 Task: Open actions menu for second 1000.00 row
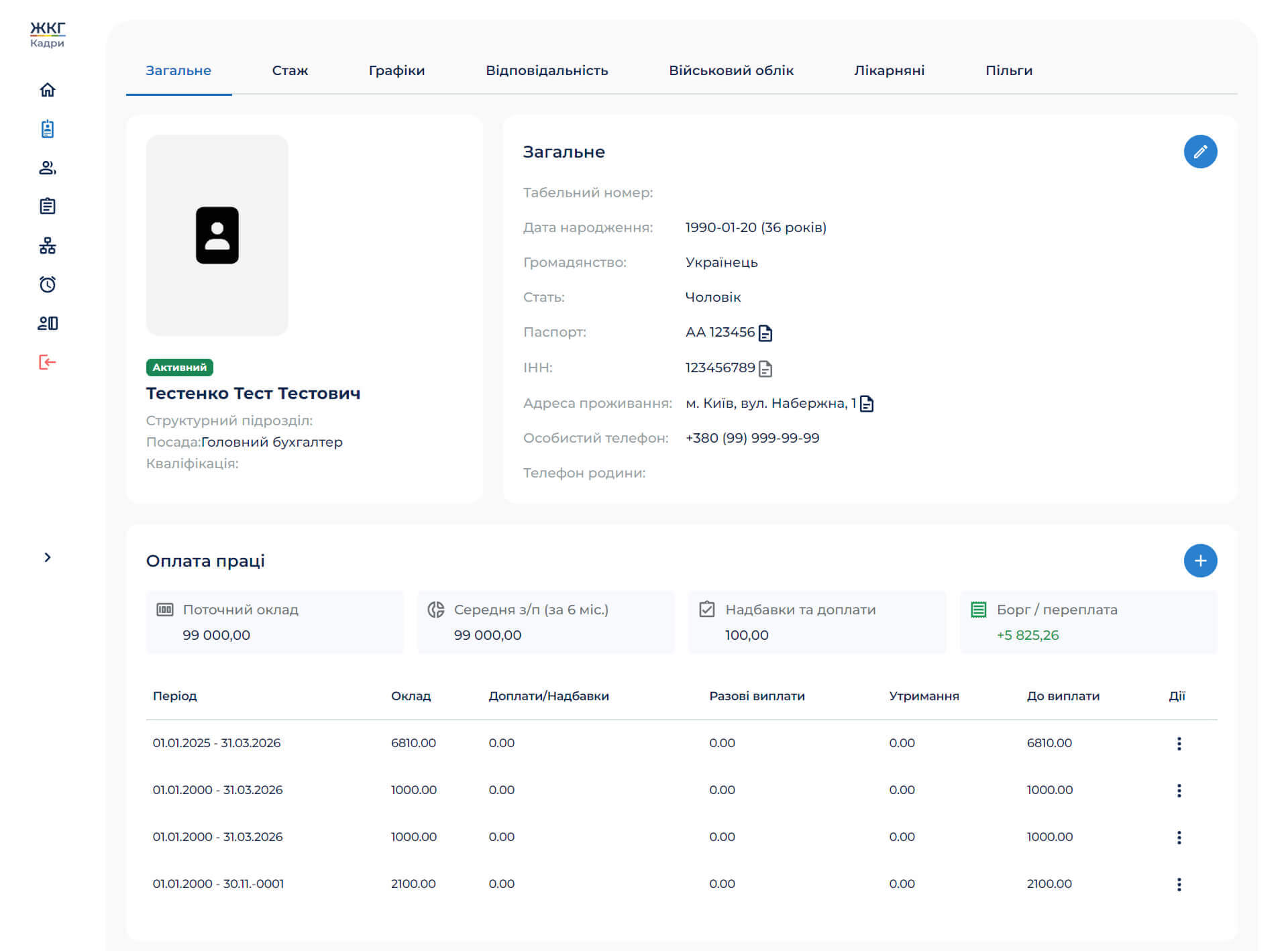pyautogui.click(x=1179, y=837)
